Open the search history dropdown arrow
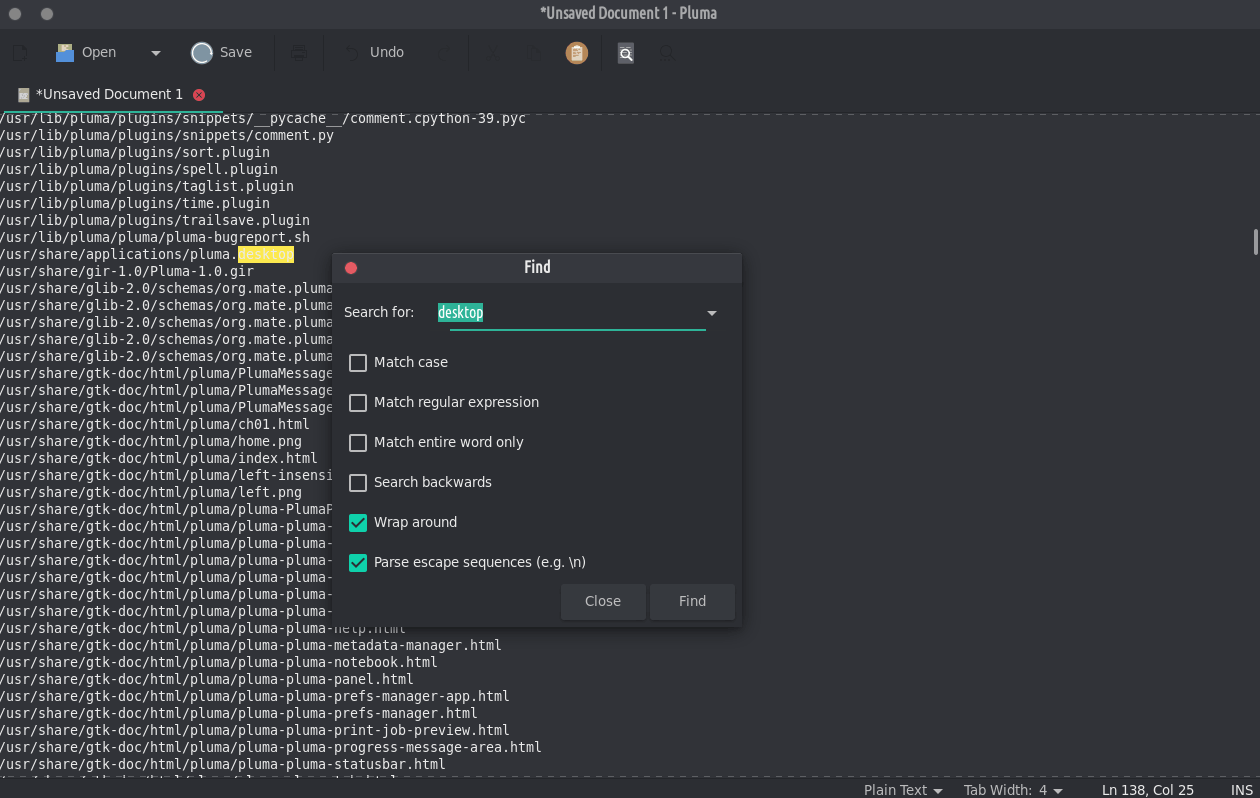1260x798 pixels. coord(712,313)
